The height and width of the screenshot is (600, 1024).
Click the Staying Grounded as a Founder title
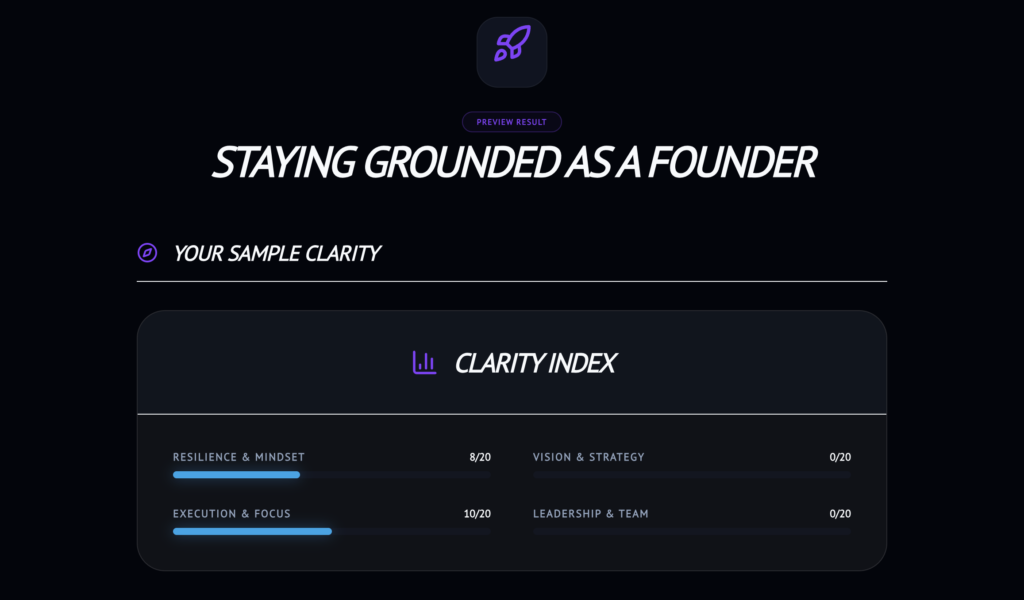tap(512, 163)
